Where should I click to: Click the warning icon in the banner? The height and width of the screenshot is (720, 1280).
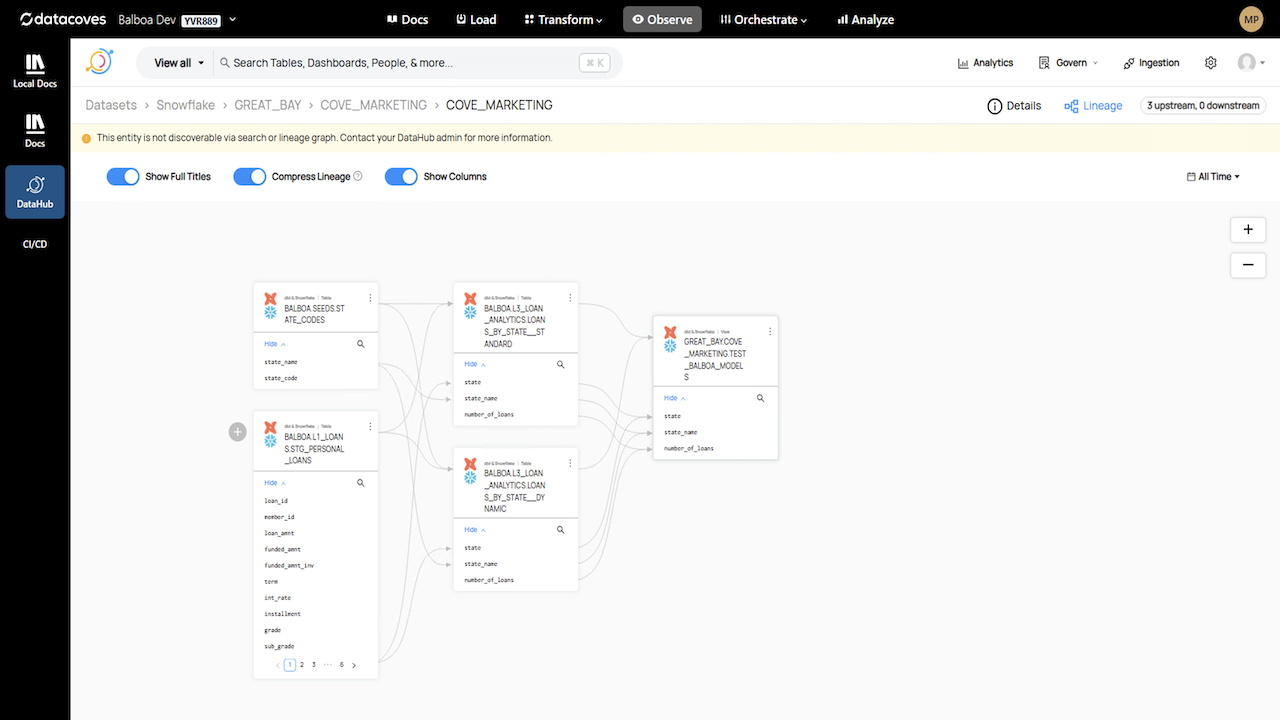tap(86, 138)
